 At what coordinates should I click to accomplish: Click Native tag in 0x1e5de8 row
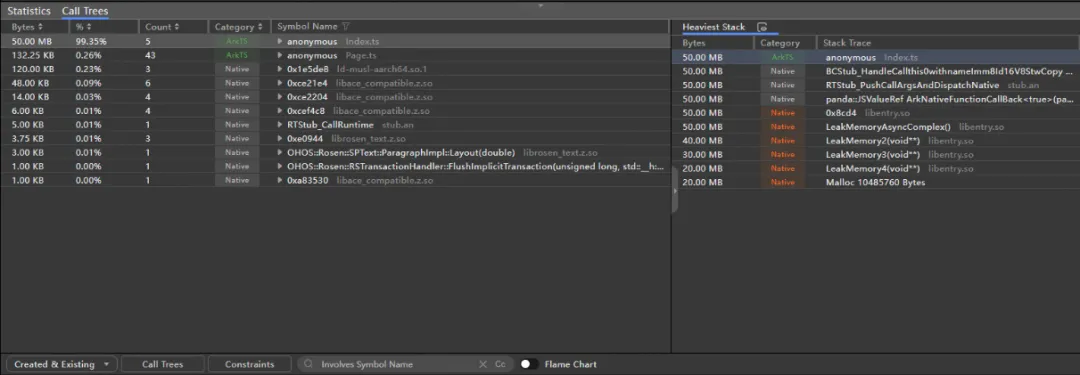pos(237,69)
